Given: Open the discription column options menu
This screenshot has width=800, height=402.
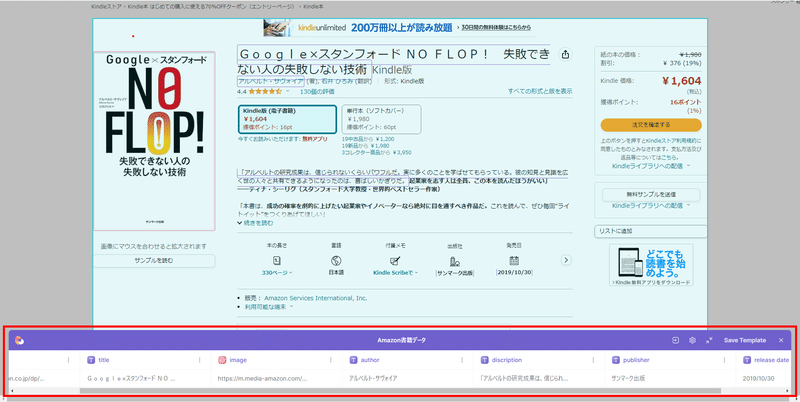Looking at the screenshot, I should [x=593, y=360].
